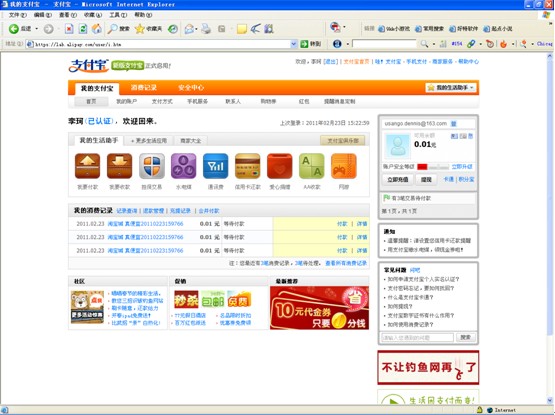Click the FAQ 搜索 button
Screen dimensions: 555x415
[x=465, y=337]
